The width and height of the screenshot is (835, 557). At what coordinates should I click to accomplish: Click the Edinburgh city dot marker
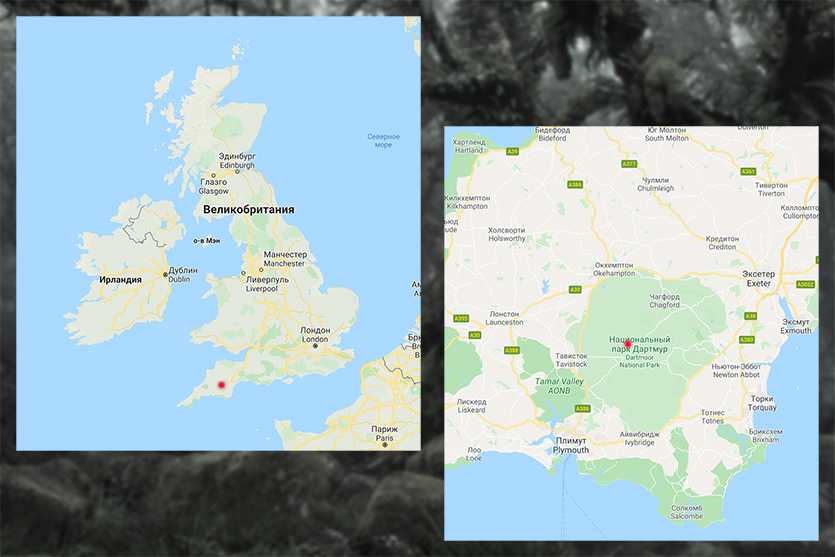tap(238, 172)
